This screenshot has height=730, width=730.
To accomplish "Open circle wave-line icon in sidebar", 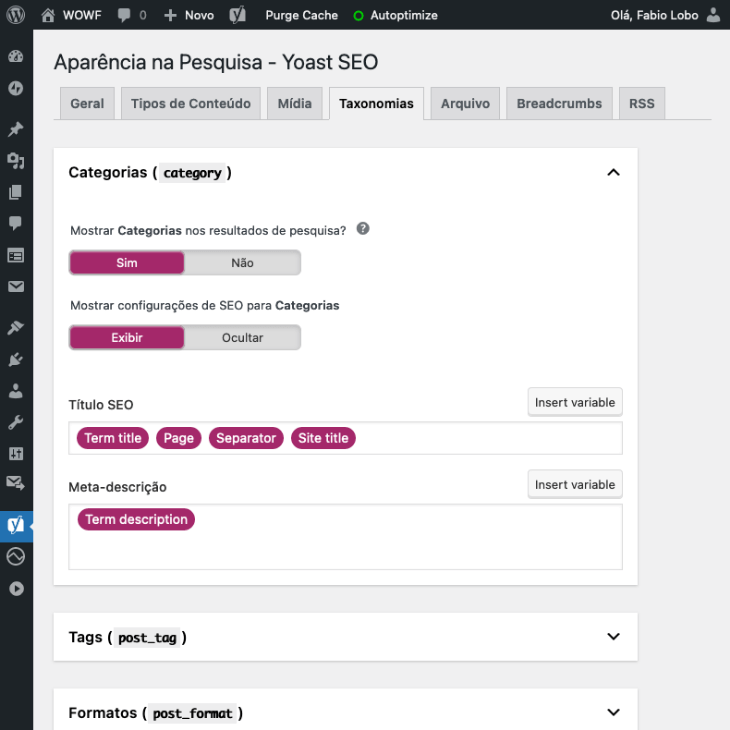I will [x=16, y=556].
